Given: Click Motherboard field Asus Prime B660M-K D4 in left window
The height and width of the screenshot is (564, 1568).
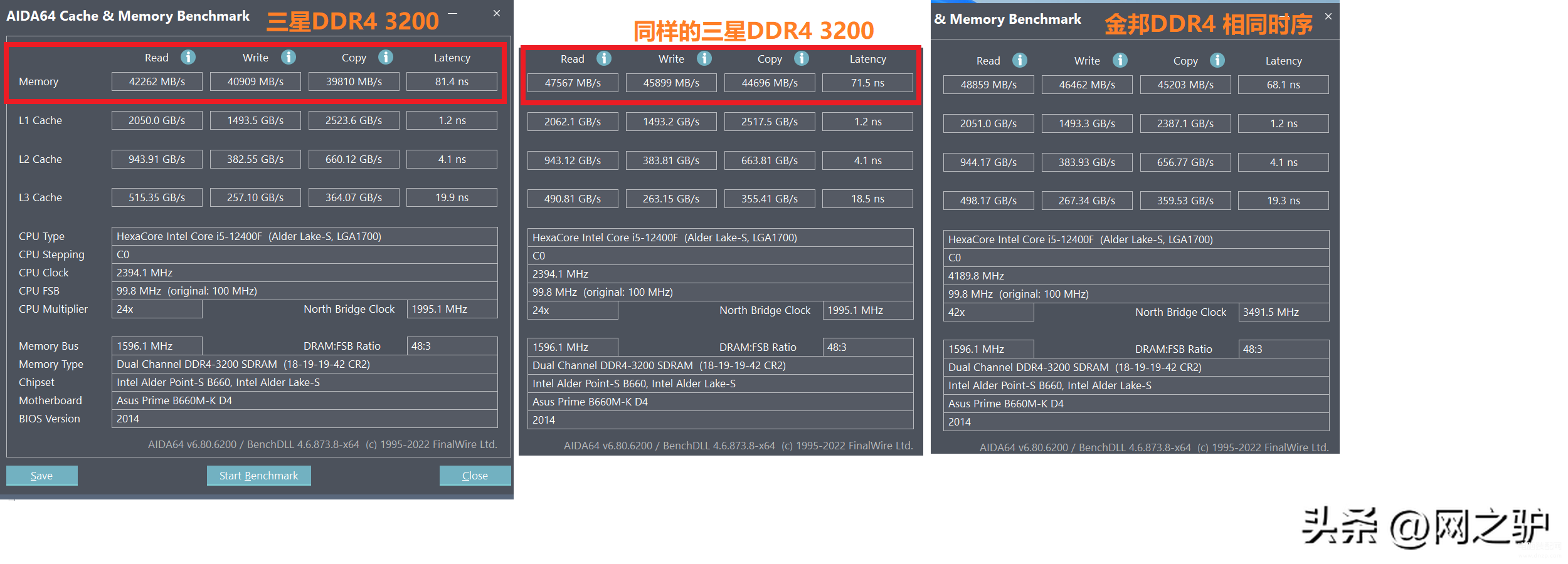Looking at the screenshot, I should pyautogui.click(x=305, y=400).
